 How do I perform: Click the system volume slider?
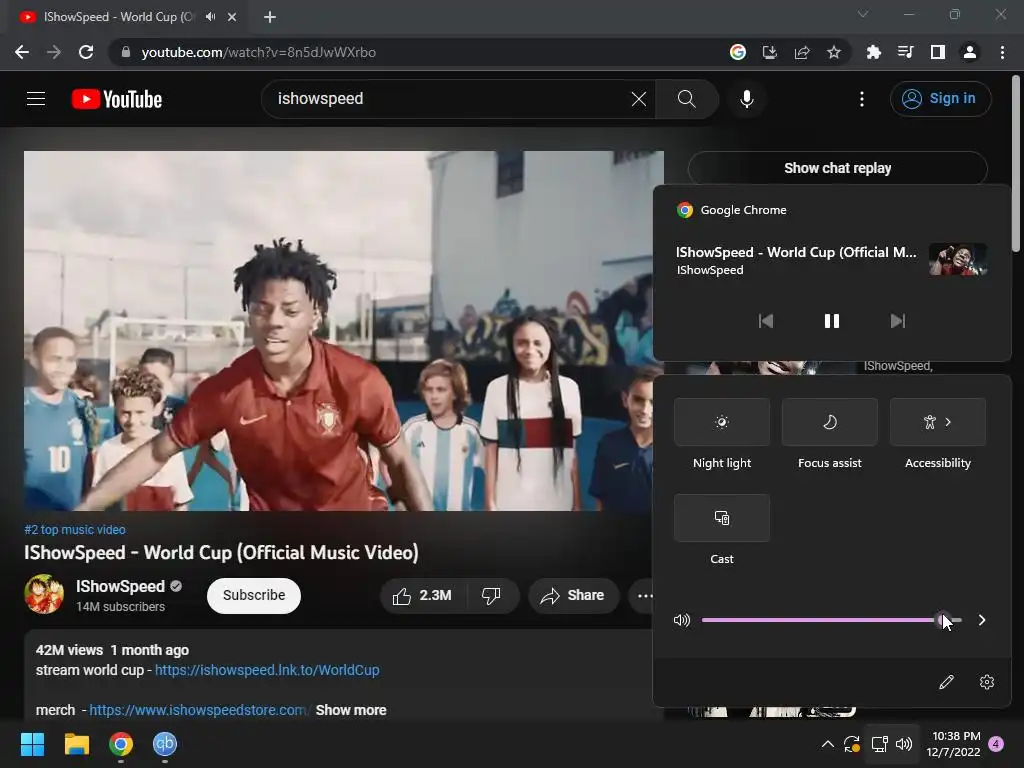(x=831, y=620)
